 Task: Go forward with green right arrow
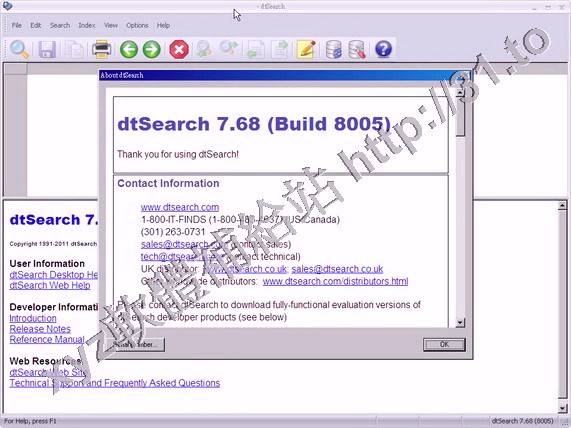coord(152,49)
